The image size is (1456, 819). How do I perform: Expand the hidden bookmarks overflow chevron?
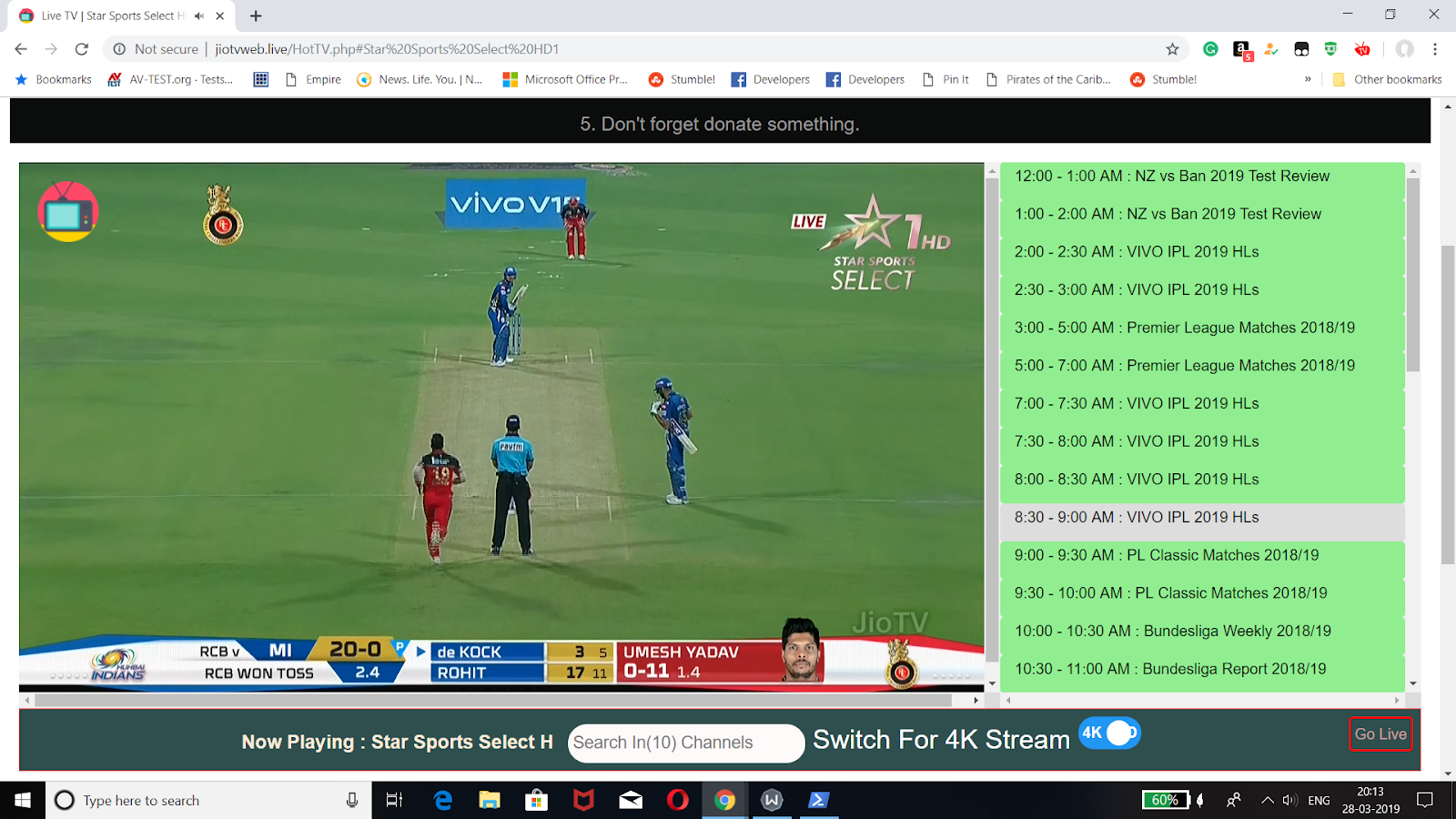(1308, 79)
